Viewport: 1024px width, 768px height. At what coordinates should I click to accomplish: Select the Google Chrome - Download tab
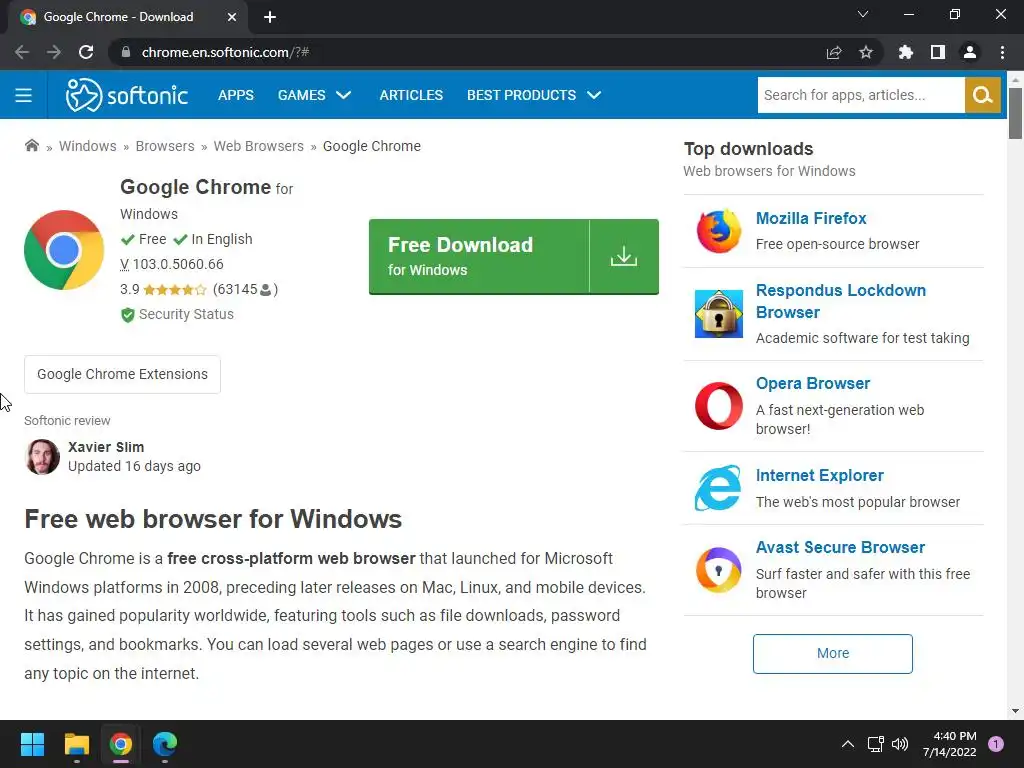pyautogui.click(x=128, y=17)
